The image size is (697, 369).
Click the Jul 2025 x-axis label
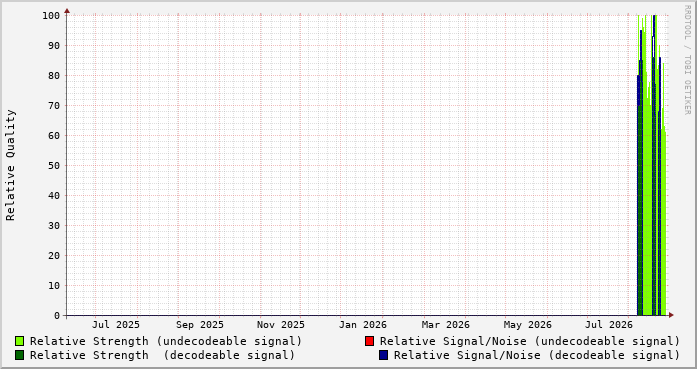pyautogui.click(x=116, y=325)
